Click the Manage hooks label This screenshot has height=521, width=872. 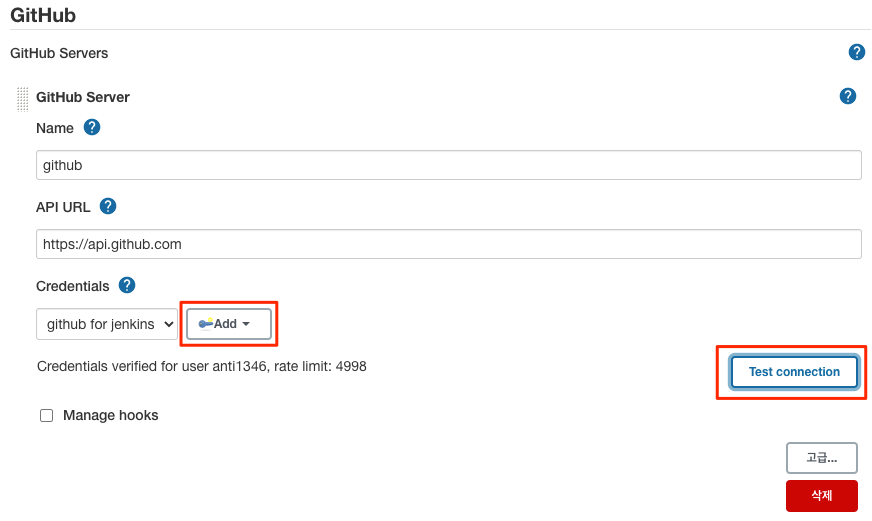[x=111, y=415]
